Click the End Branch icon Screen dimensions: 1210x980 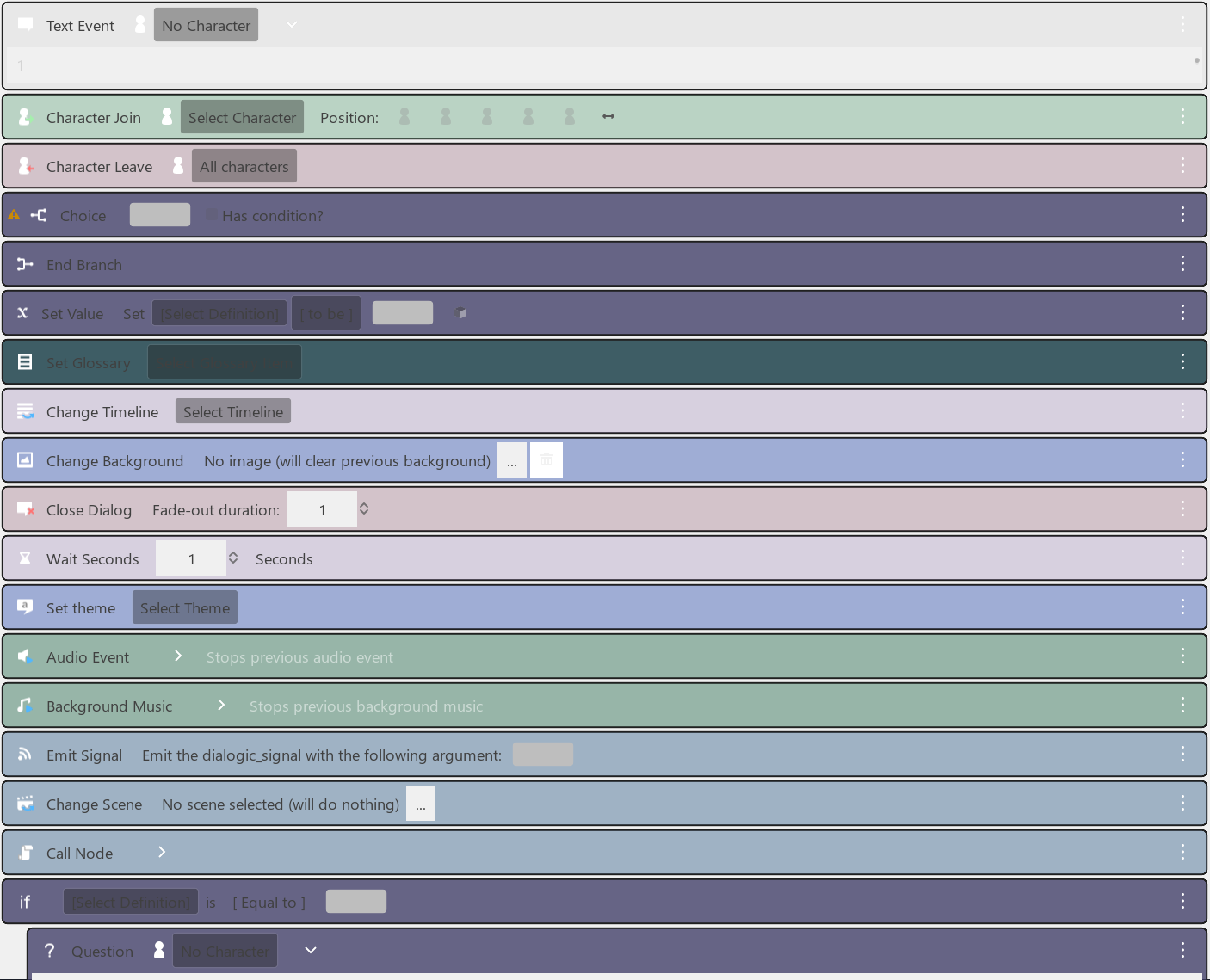[x=25, y=263]
